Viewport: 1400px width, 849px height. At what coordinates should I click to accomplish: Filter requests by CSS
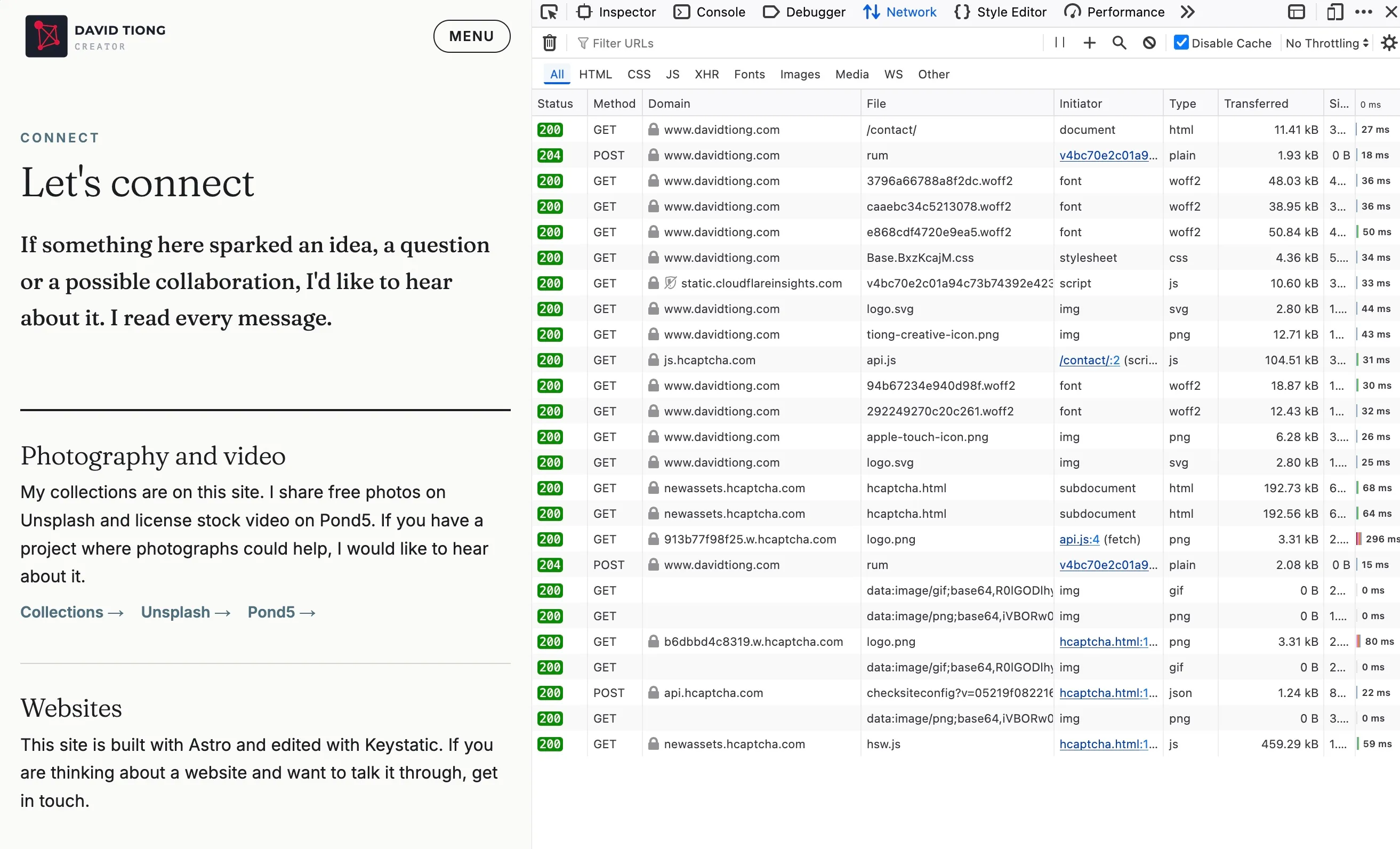pos(639,75)
